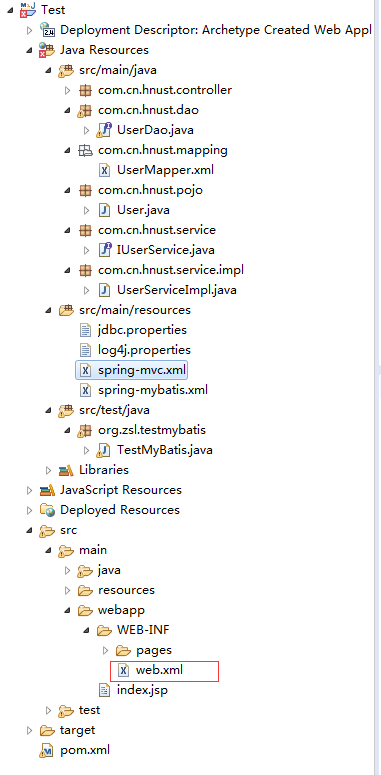Select the 'spring-mybatis.xml' file name
381x775 pixels.
coord(153,390)
